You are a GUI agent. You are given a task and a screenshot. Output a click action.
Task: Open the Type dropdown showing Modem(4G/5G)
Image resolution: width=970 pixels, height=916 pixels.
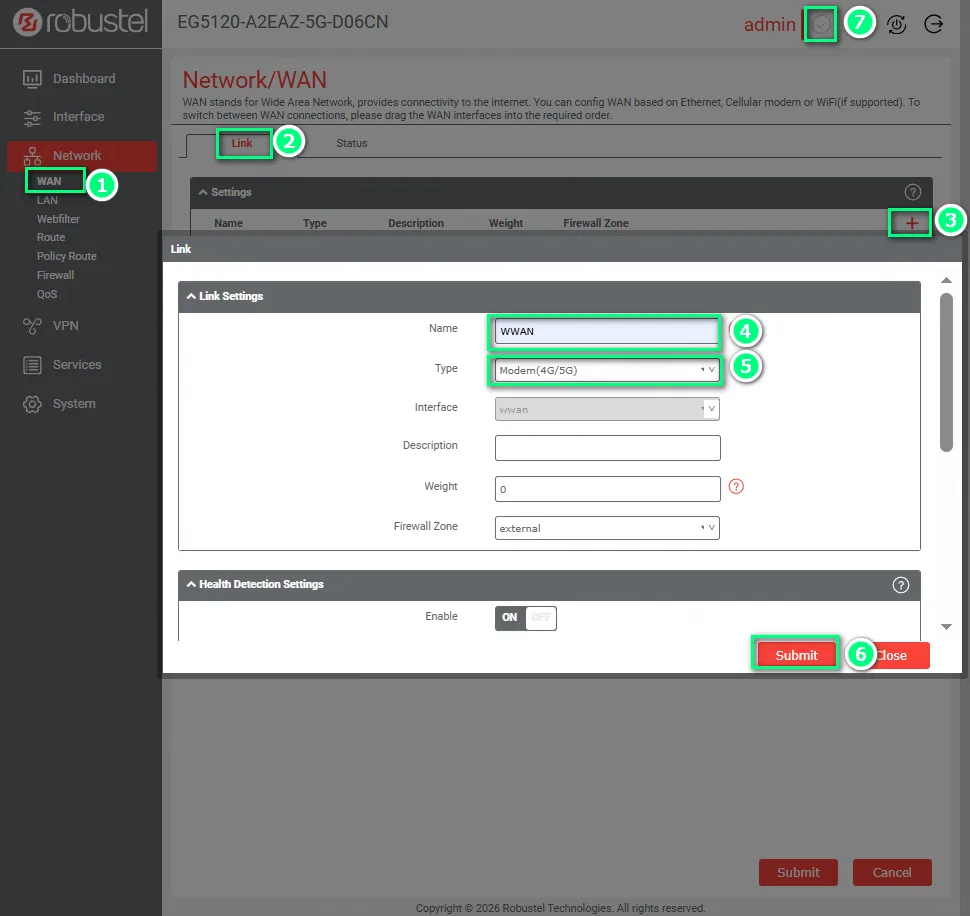(607, 370)
